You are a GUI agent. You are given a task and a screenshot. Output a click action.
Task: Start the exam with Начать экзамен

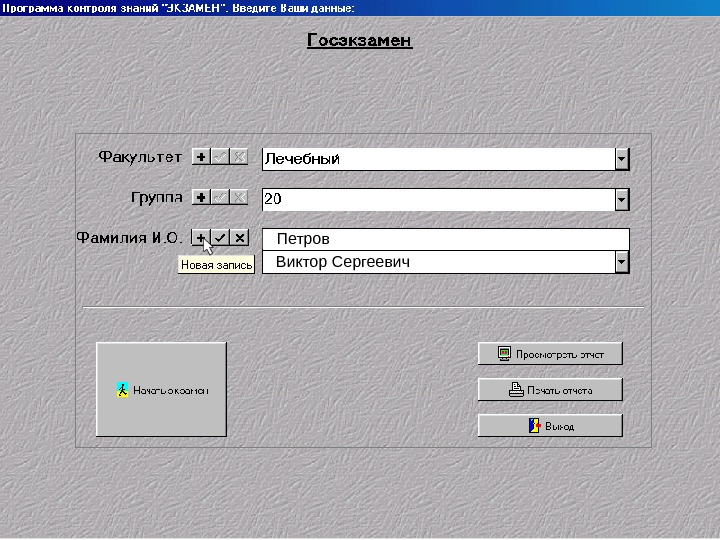(x=161, y=389)
